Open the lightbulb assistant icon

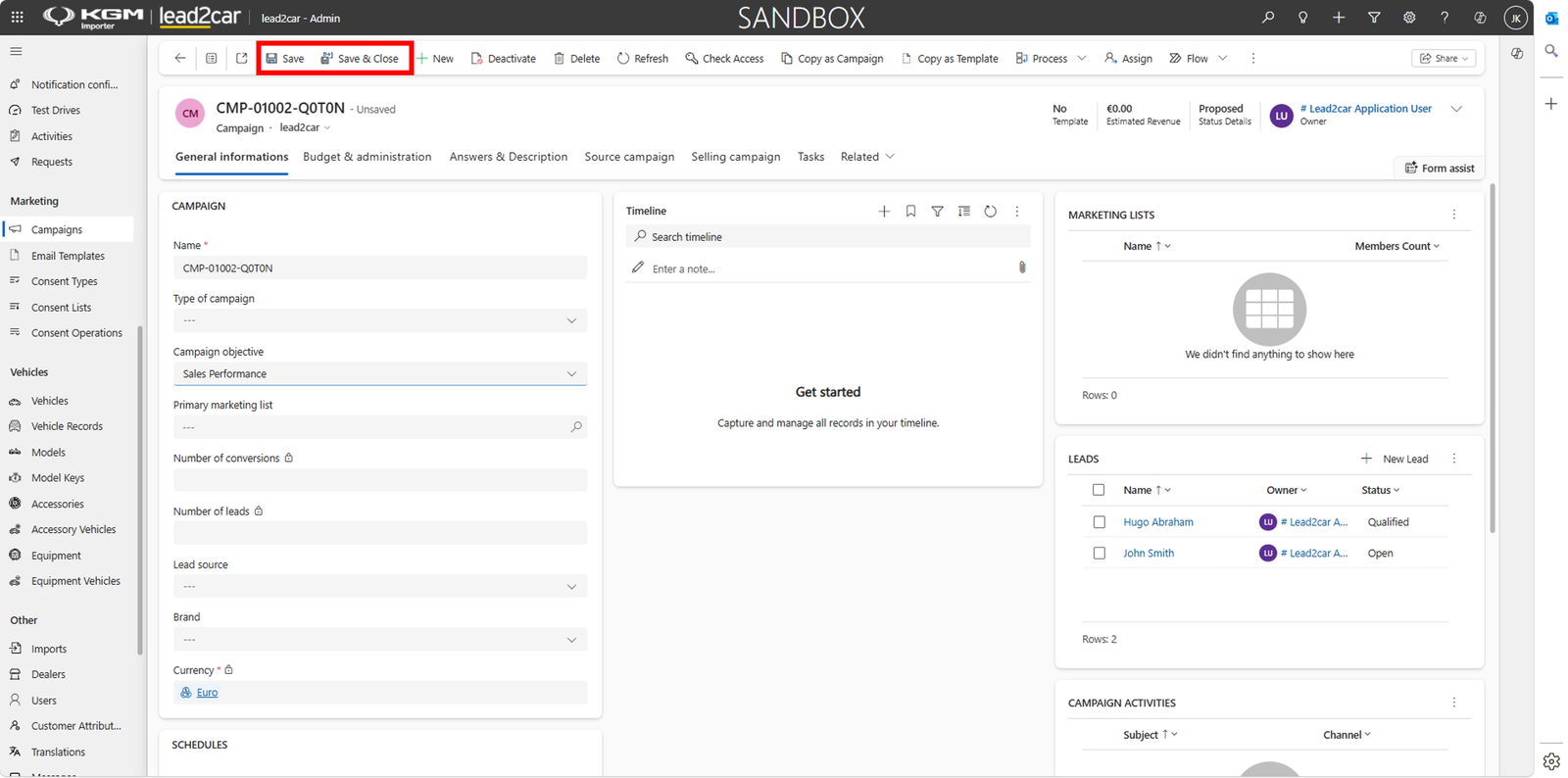1303,18
